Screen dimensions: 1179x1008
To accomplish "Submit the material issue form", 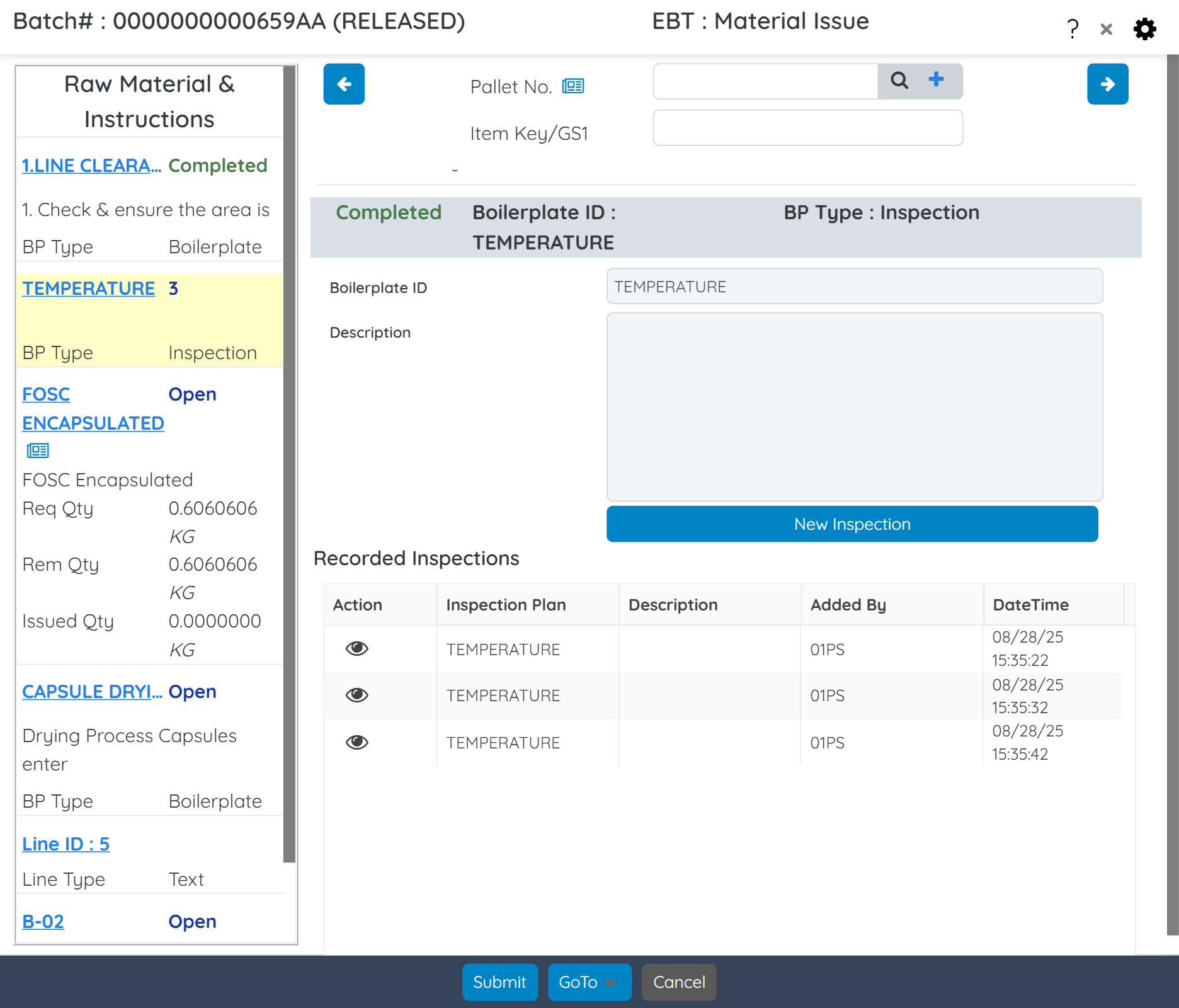I will pos(499,982).
